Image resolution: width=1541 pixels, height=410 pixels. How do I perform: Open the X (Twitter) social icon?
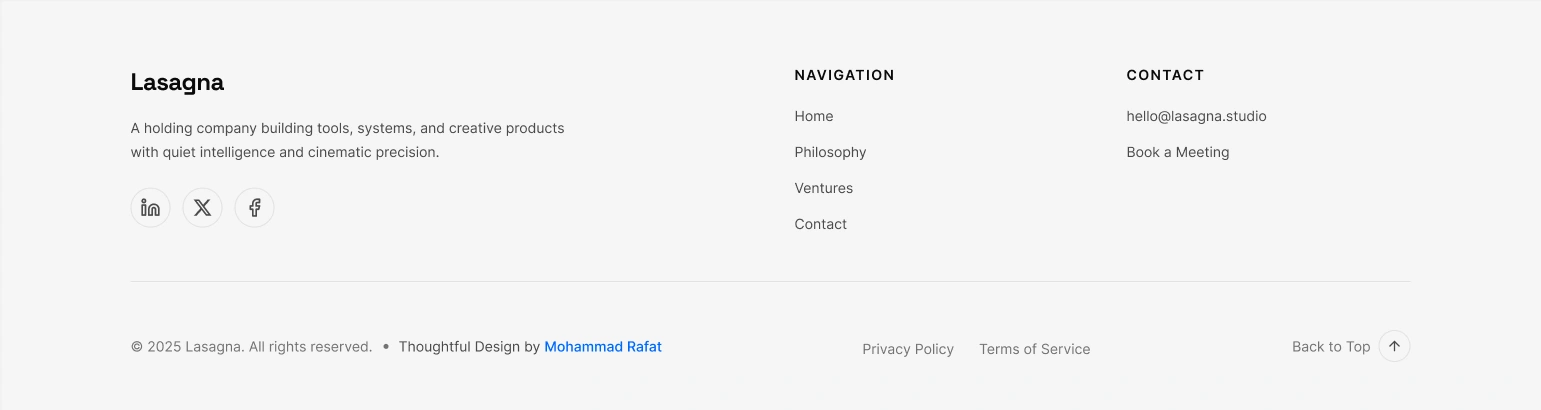[202, 208]
